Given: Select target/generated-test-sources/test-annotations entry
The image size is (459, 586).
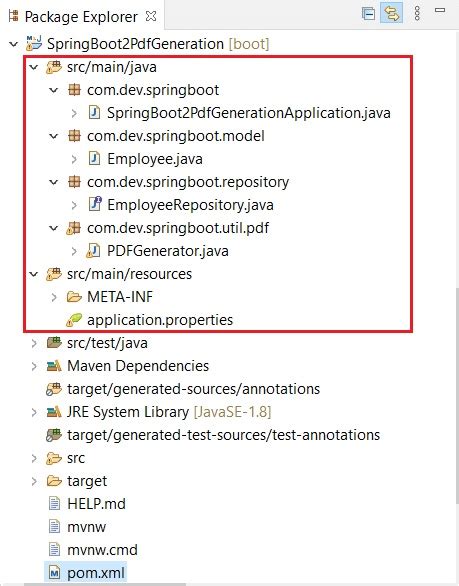Looking at the screenshot, I should tap(224, 435).
